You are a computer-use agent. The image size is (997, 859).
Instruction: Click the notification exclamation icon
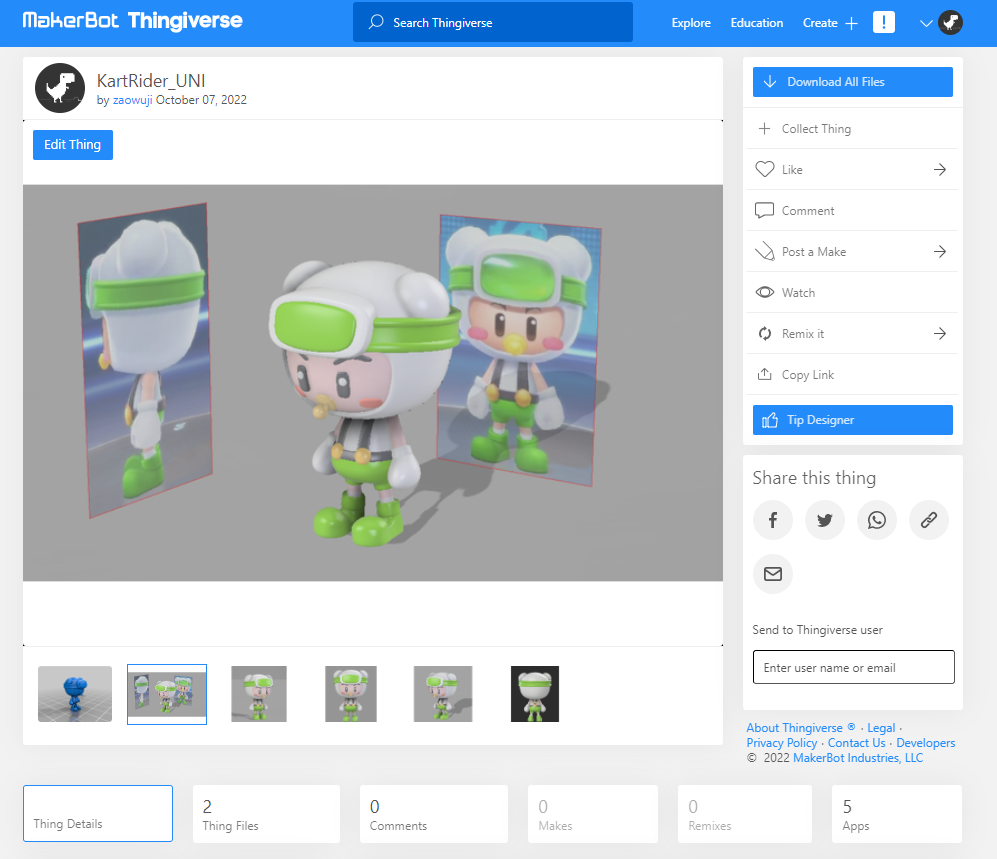[884, 23]
